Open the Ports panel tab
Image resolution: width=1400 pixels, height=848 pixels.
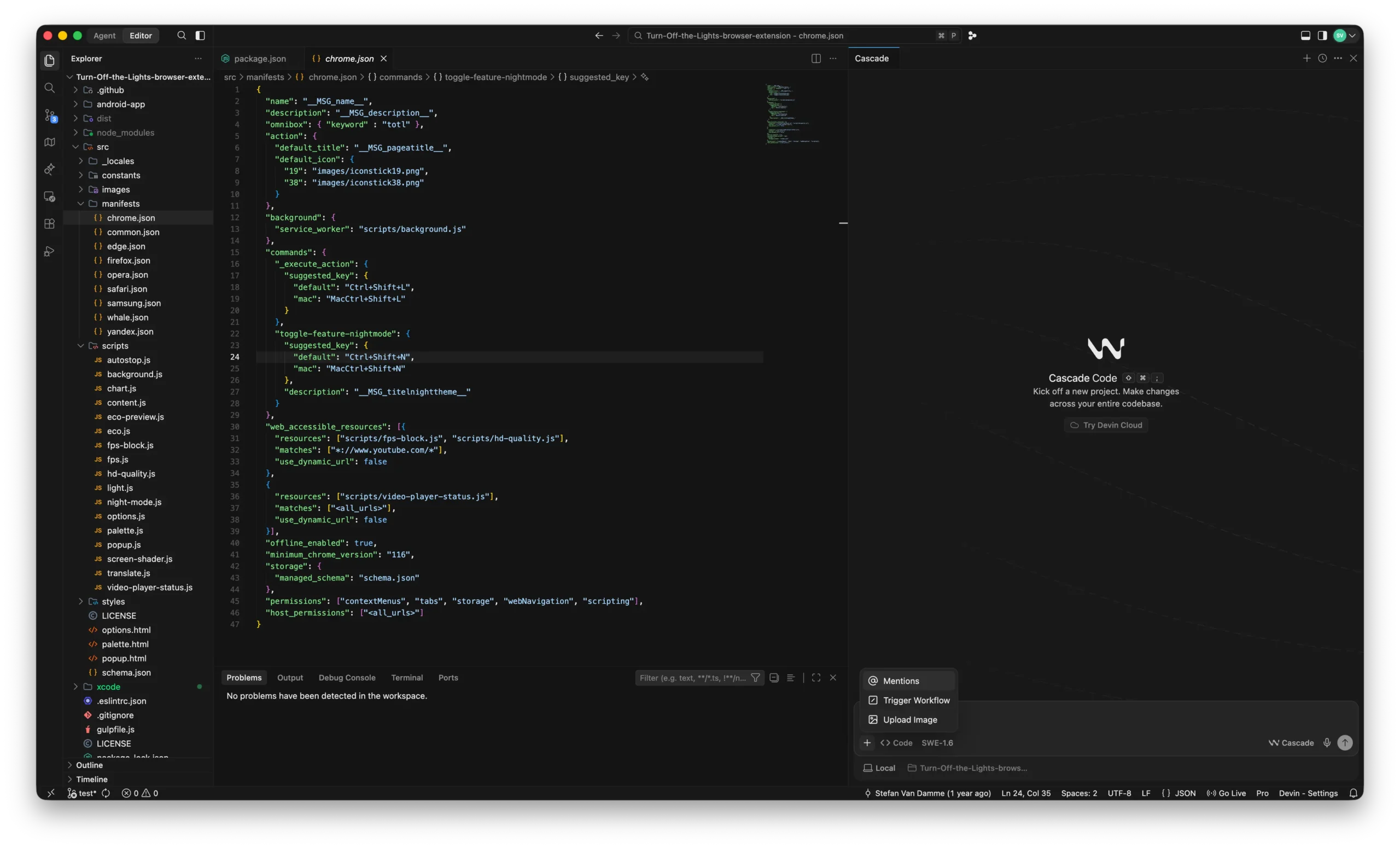point(448,677)
